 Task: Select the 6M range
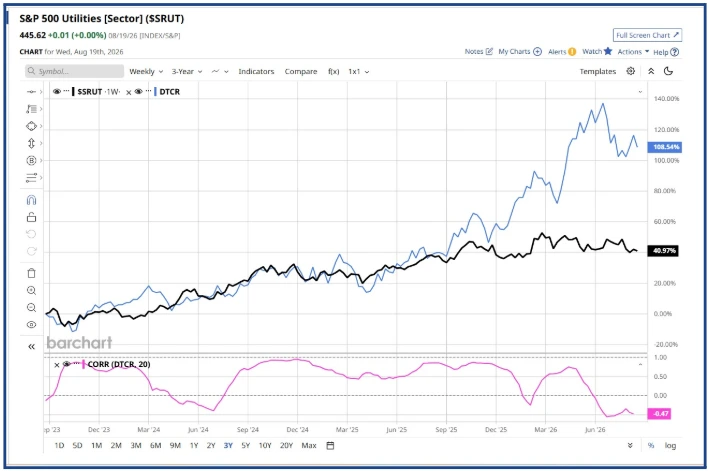coord(156,445)
